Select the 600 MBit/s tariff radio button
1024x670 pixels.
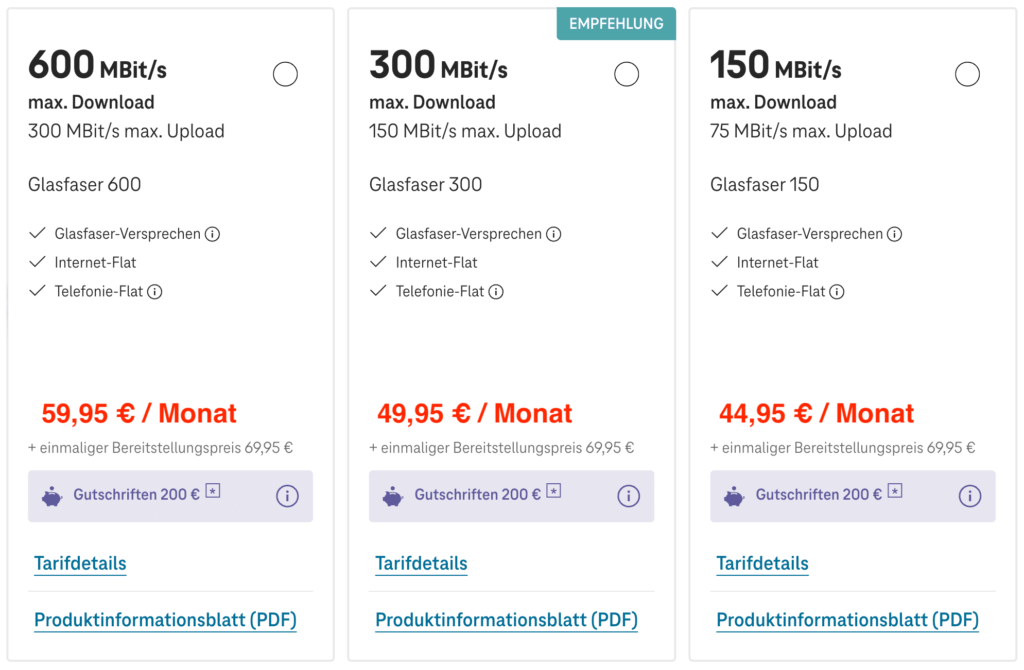(x=285, y=74)
